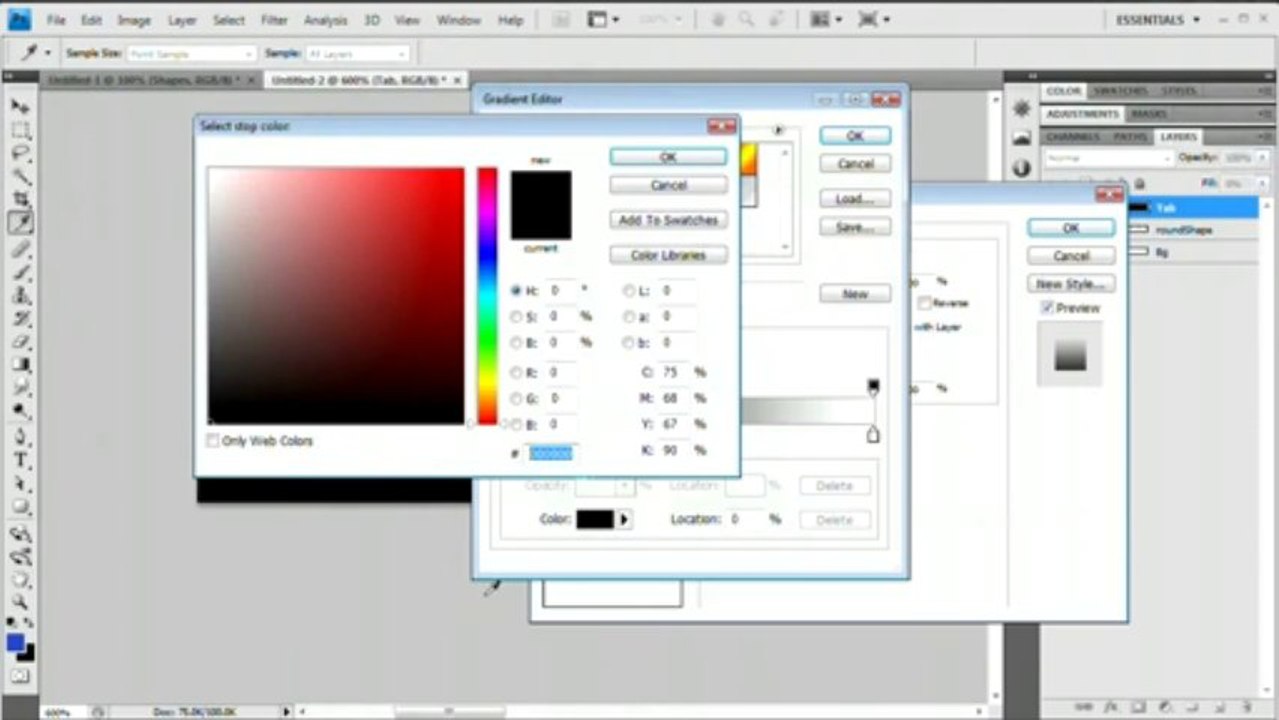The width and height of the screenshot is (1279, 720).
Task: Click the Gradient Editor Location field
Action: [745, 519]
